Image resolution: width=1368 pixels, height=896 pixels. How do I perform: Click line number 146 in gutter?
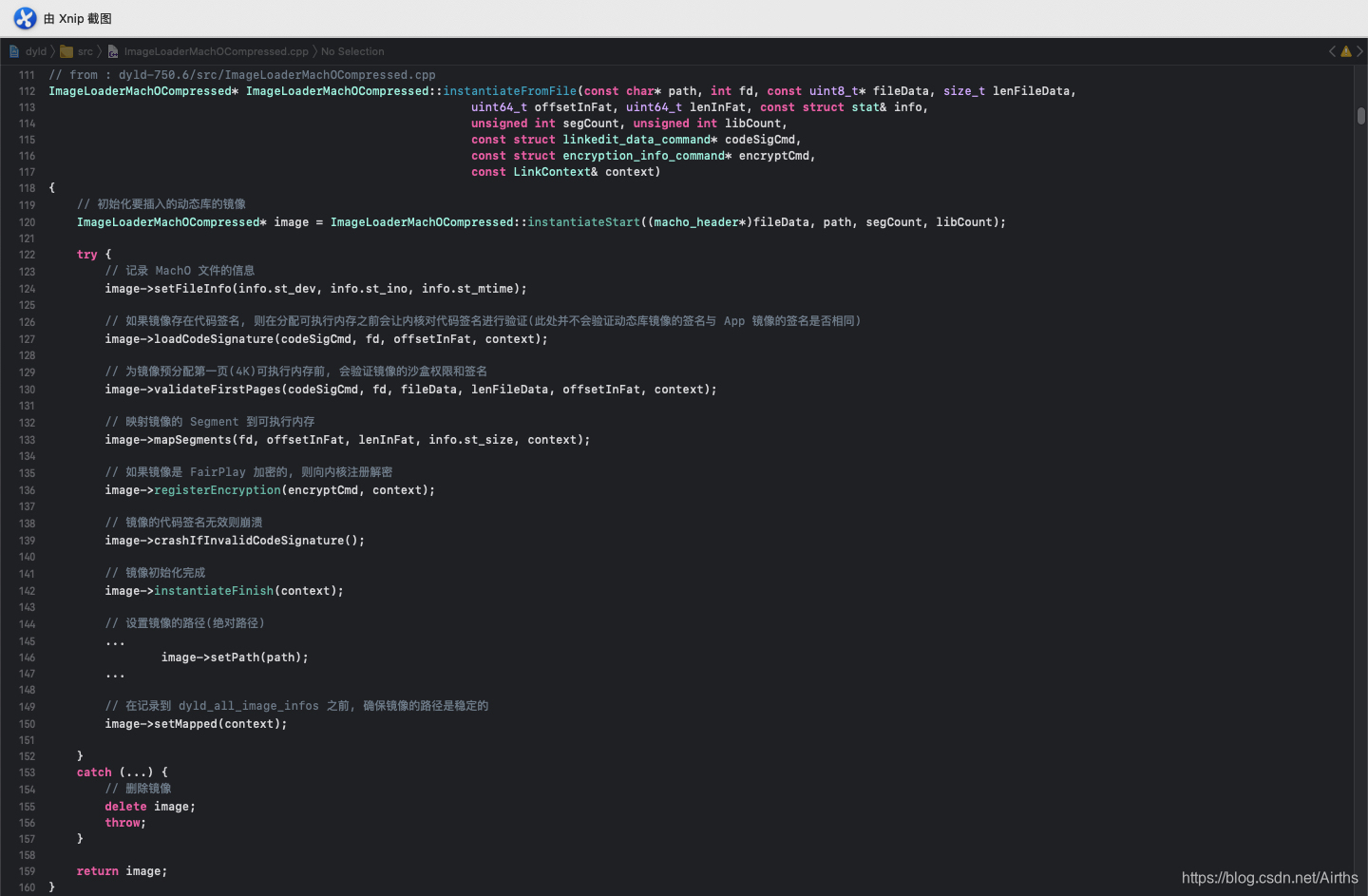[x=27, y=658]
